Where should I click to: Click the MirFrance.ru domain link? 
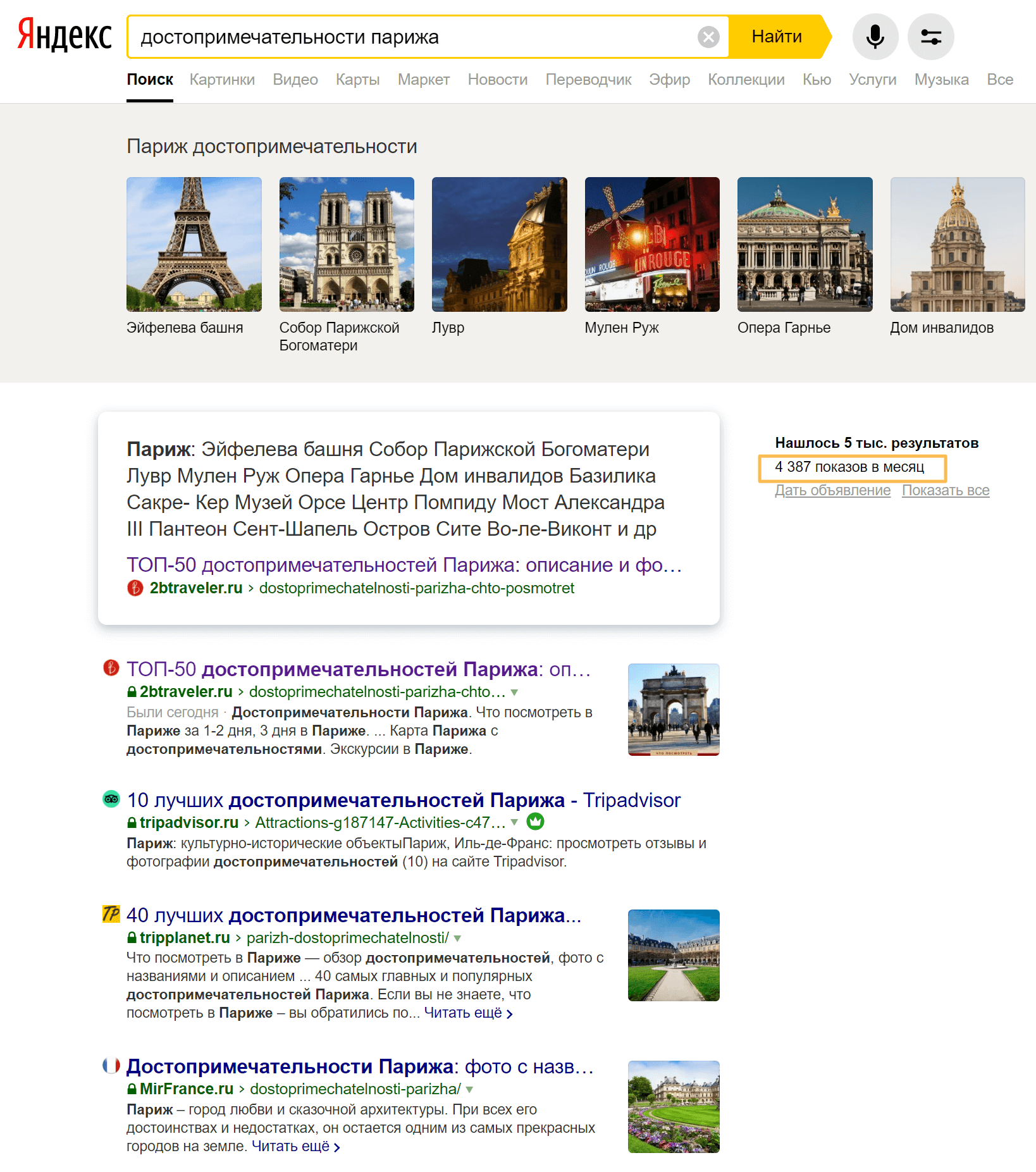click(x=187, y=1089)
